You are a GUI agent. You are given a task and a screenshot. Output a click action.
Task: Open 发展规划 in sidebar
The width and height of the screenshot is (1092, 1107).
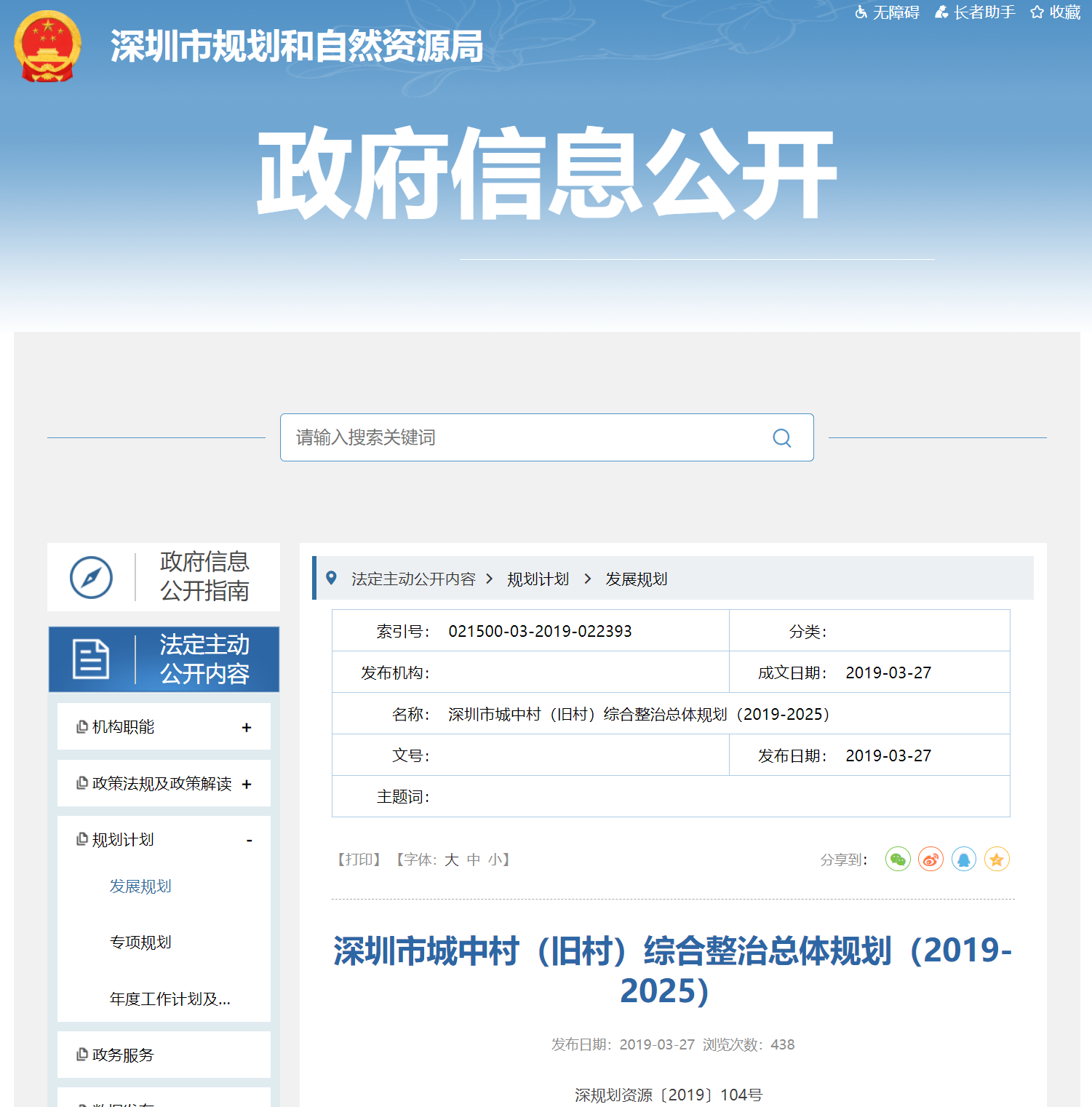tap(140, 886)
